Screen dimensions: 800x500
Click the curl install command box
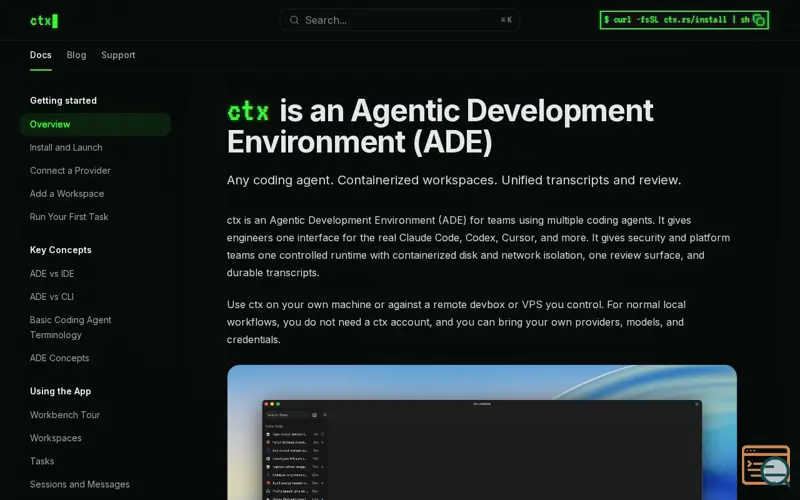[x=684, y=20]
